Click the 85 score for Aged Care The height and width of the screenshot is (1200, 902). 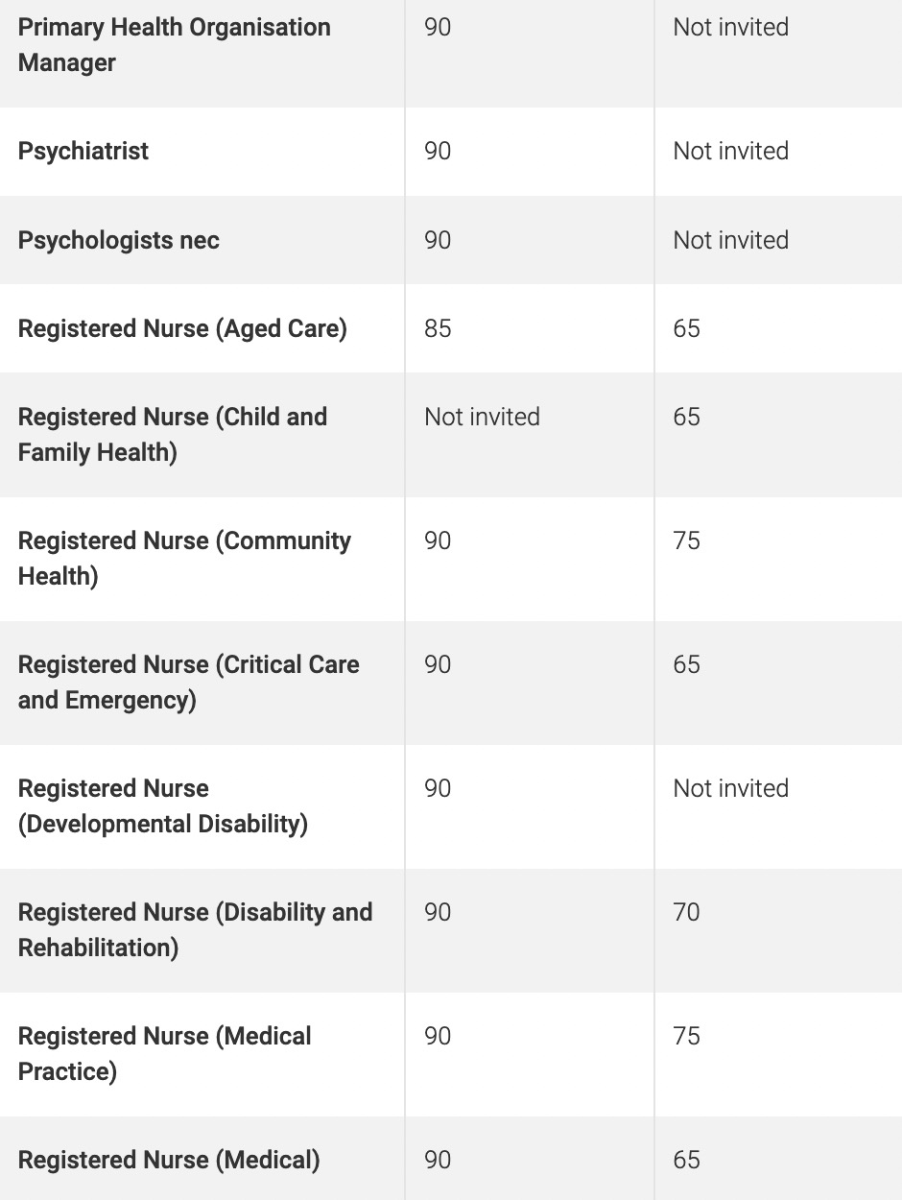click(437, 328)
